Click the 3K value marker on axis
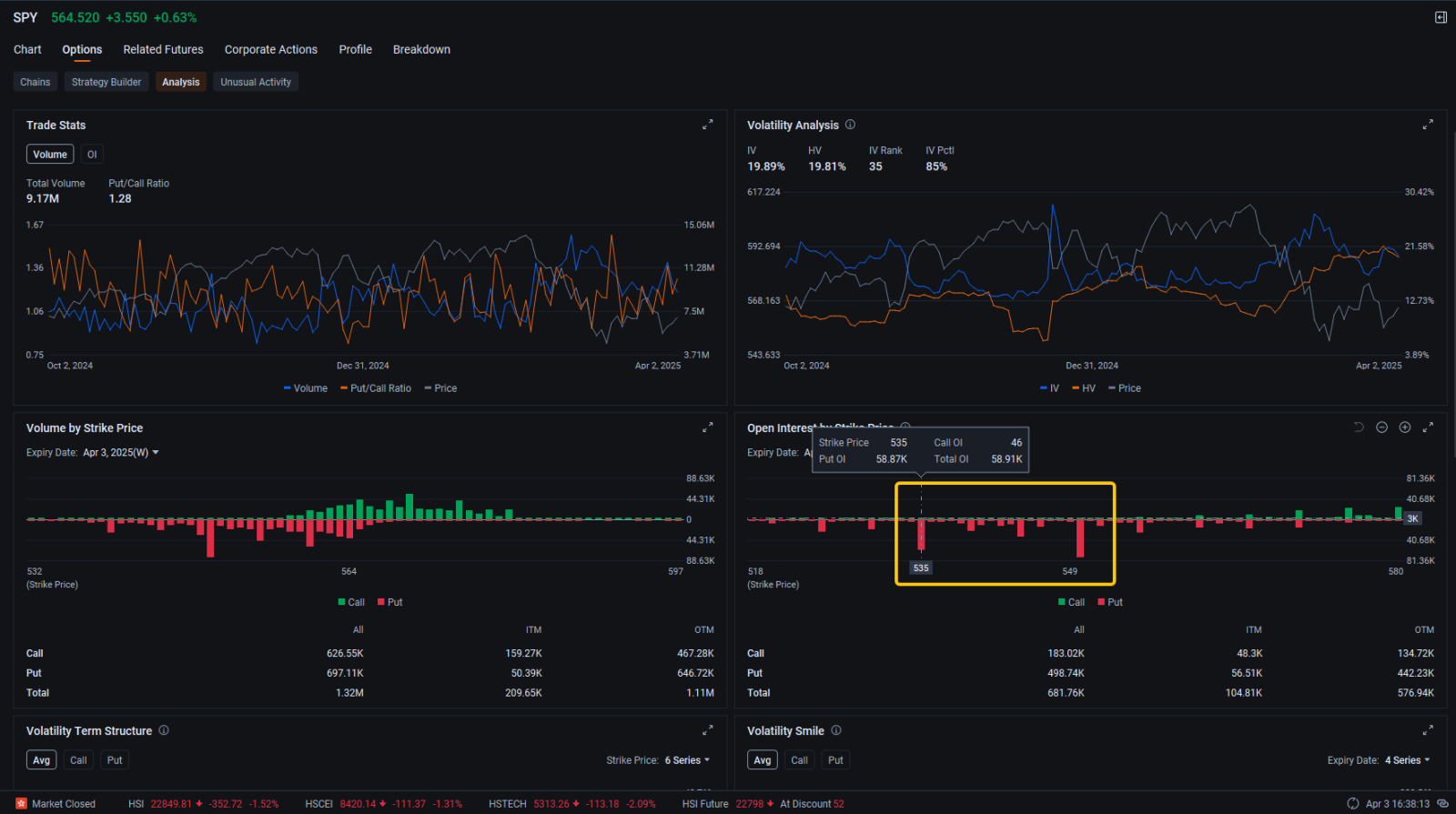1456x814 pixels. pos(1412,518)
